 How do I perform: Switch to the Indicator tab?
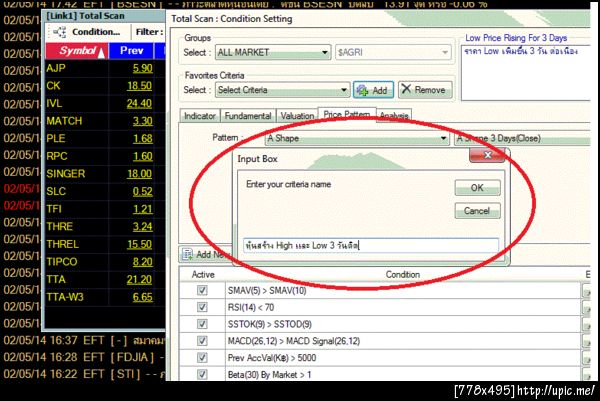pyautogui.click(x=199, y=116)
